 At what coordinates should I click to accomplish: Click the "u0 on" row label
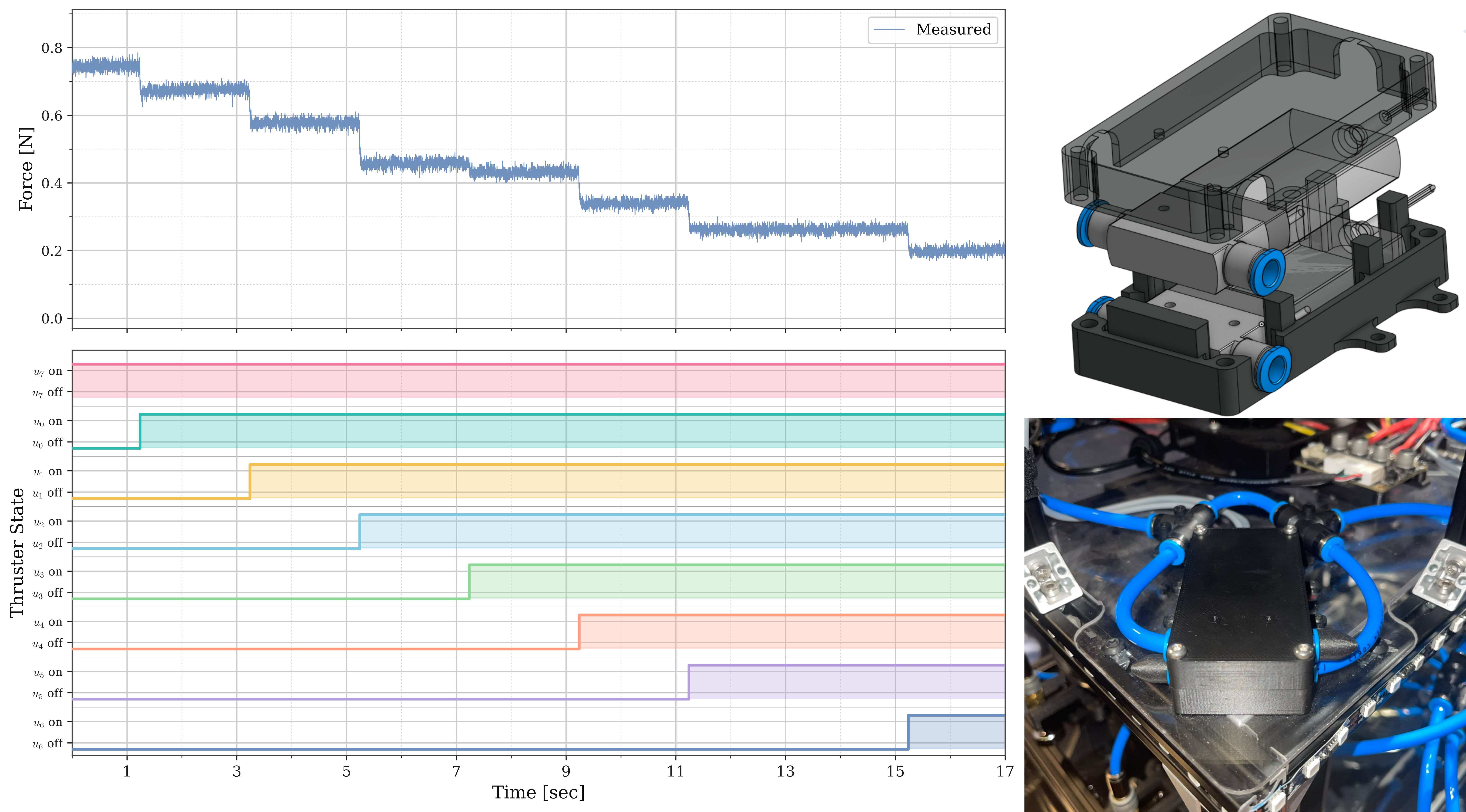pyautogui.click(x=48, y=421)
